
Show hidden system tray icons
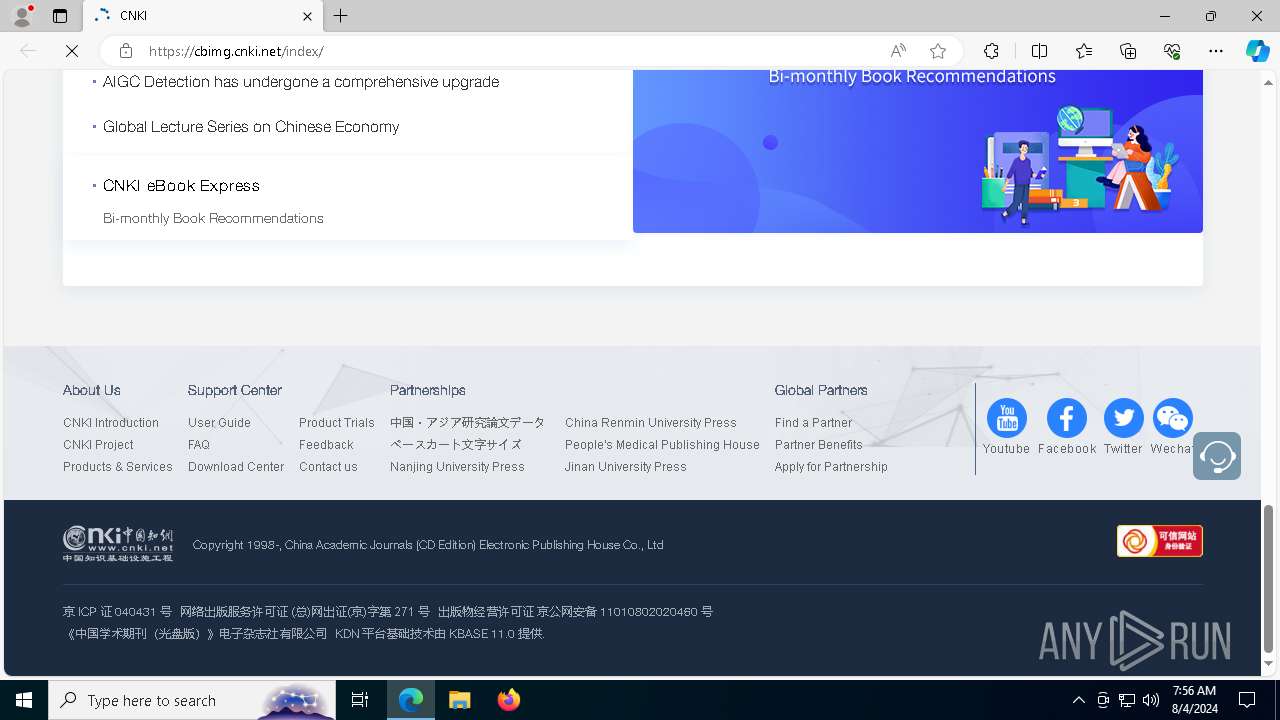1078,700
